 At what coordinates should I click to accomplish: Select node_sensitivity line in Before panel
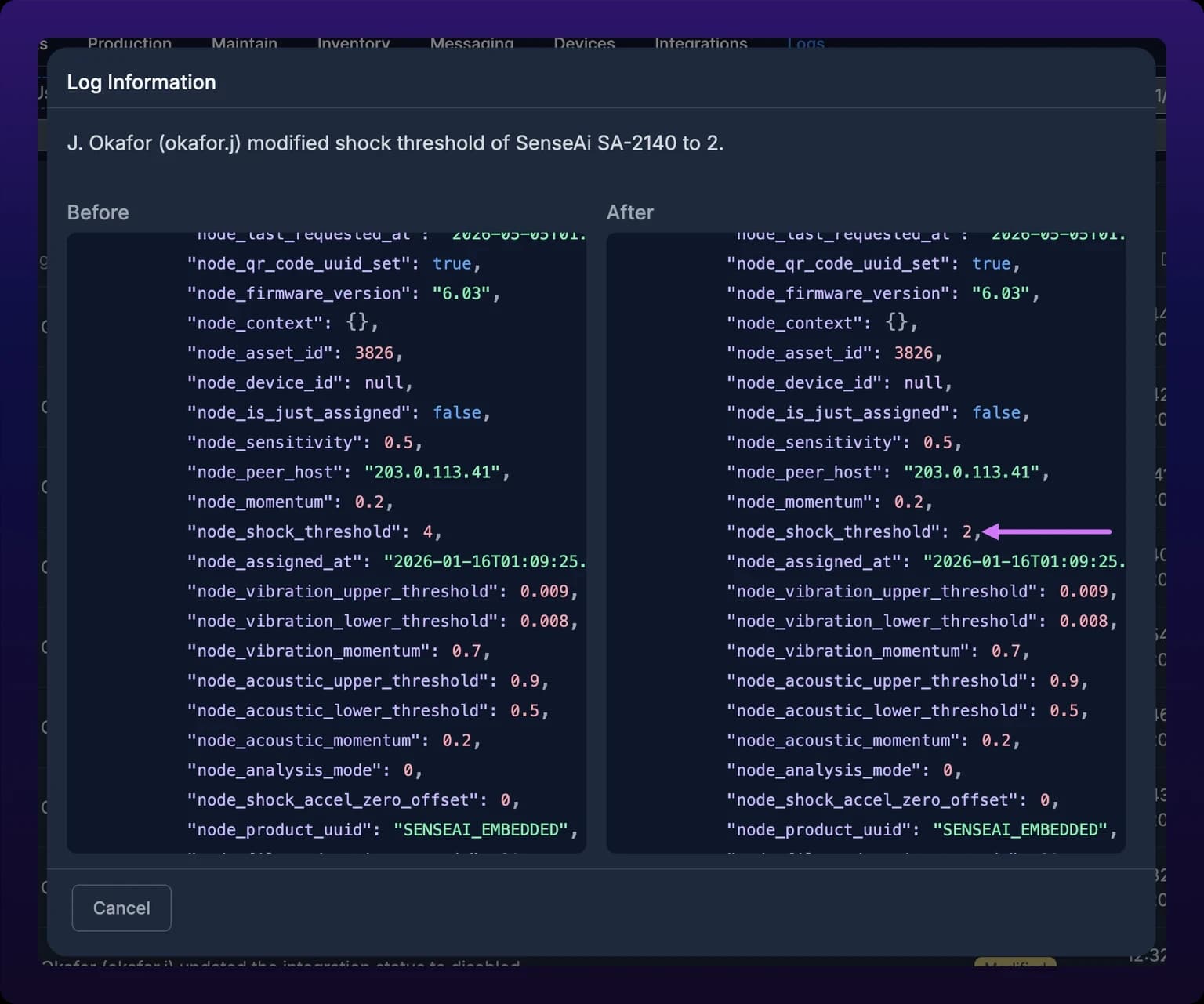point(305,442)
